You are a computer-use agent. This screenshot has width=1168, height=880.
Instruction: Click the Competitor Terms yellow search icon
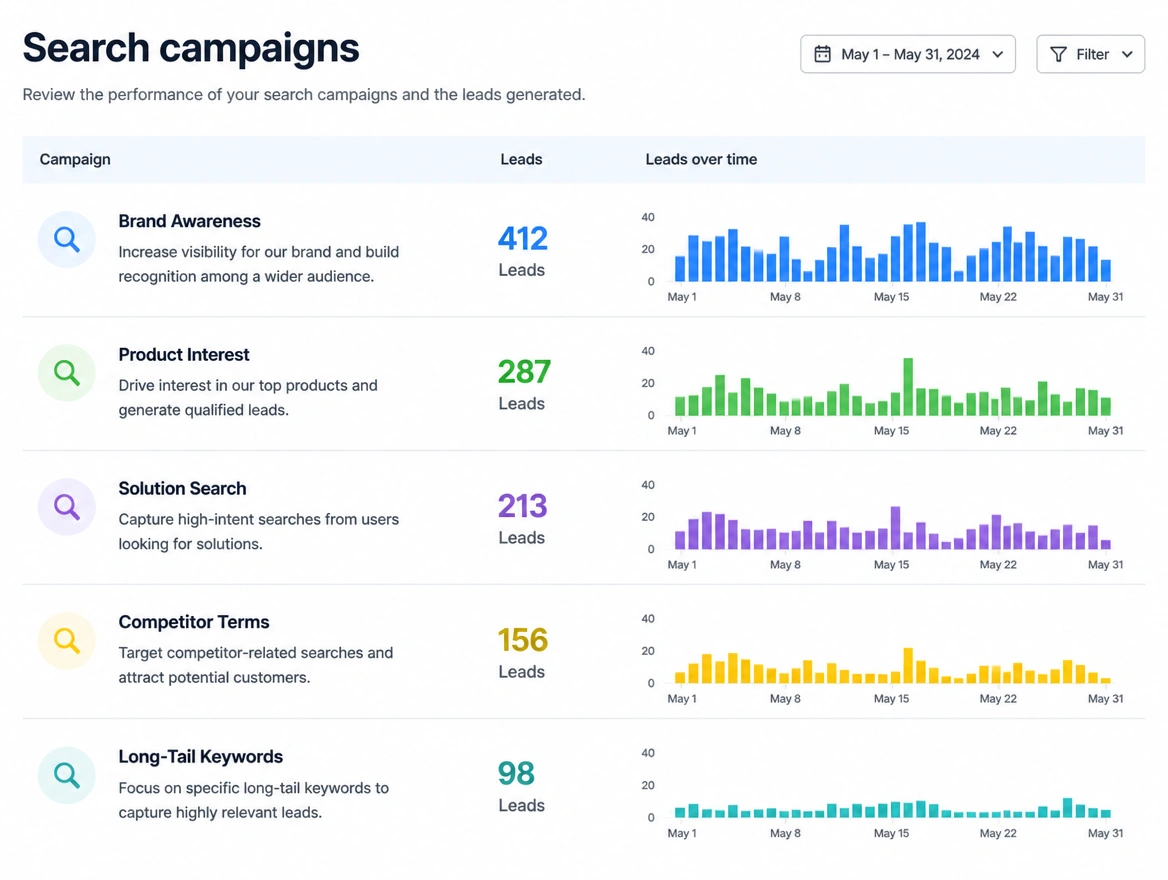click(x=67, y=640)
